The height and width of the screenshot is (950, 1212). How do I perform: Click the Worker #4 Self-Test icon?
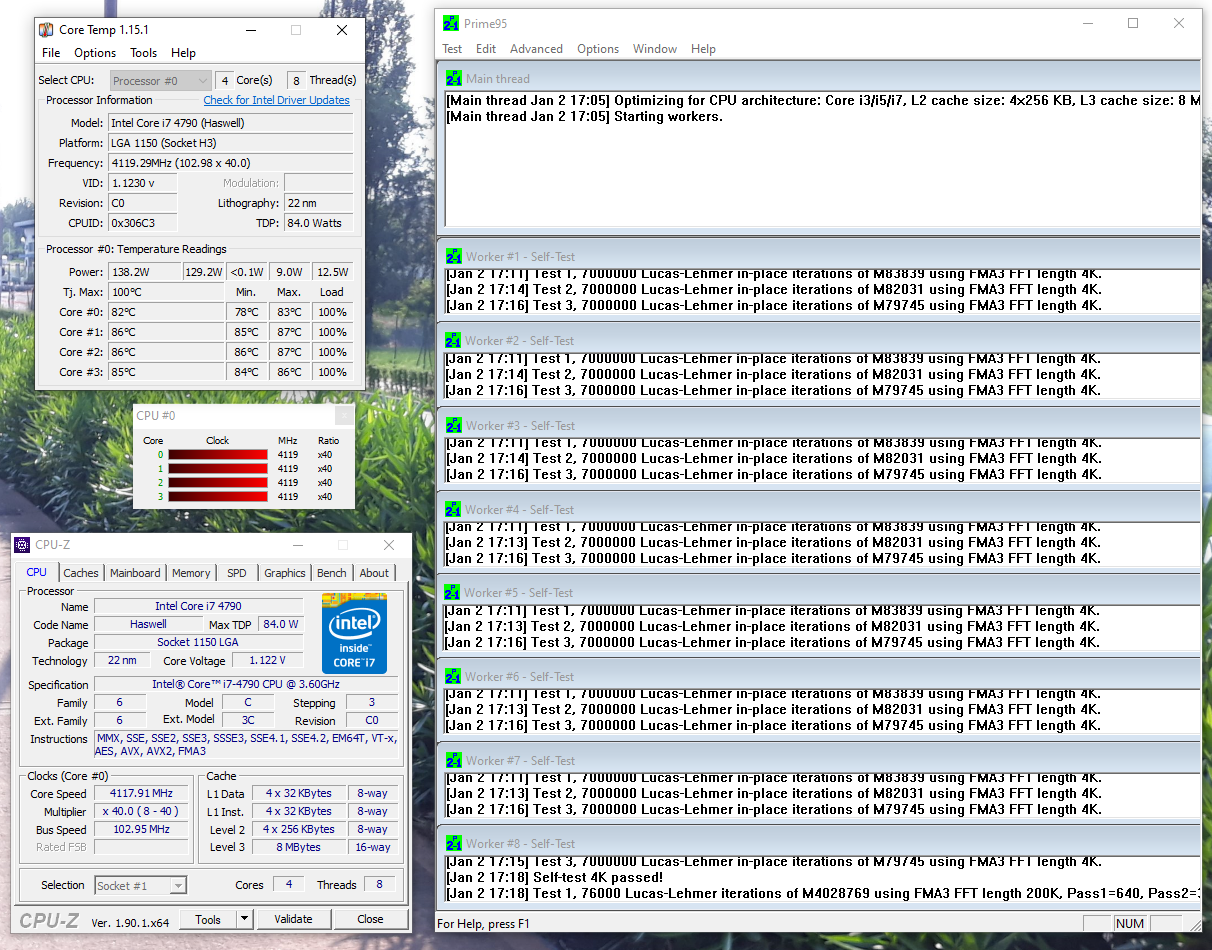pos(453,509)
